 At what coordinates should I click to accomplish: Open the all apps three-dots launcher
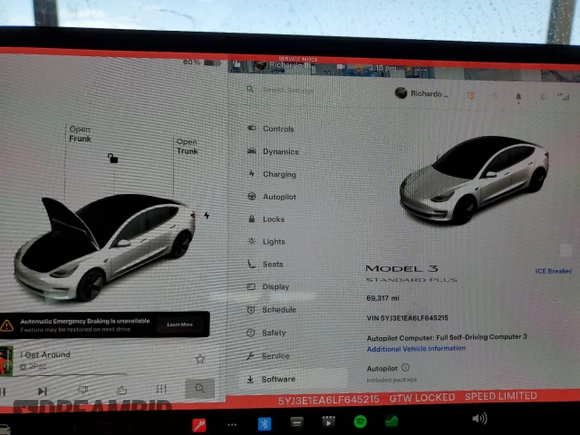[232, 424]
